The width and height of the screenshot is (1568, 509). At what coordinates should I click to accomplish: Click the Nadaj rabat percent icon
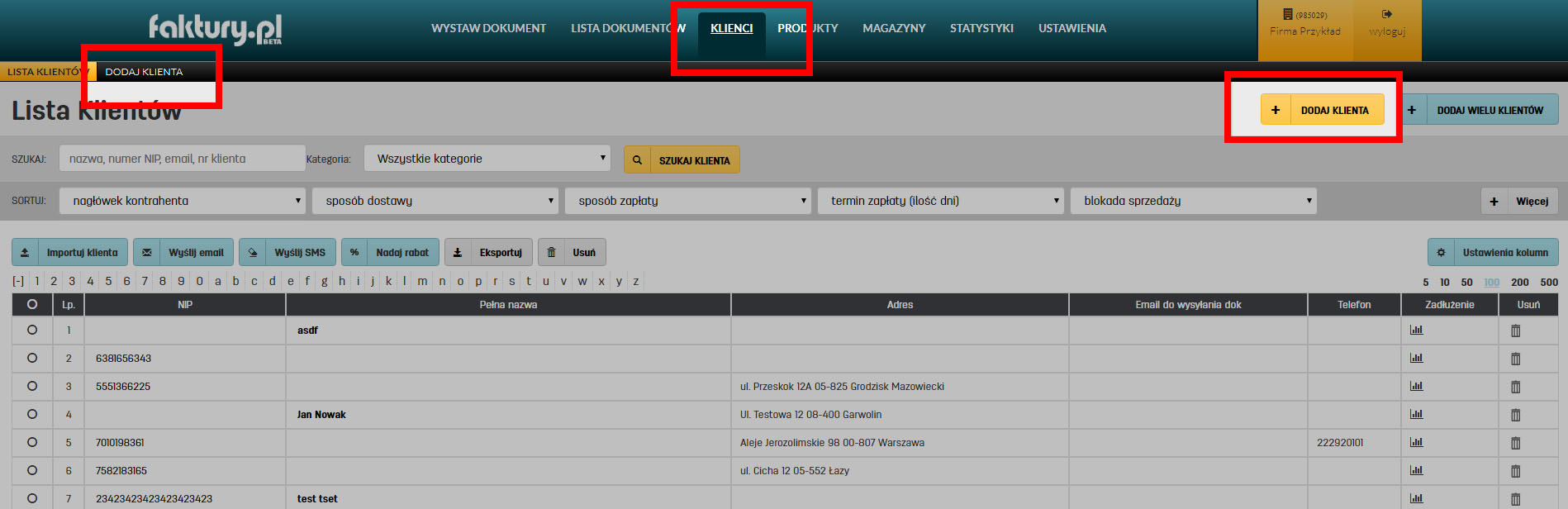354,253
